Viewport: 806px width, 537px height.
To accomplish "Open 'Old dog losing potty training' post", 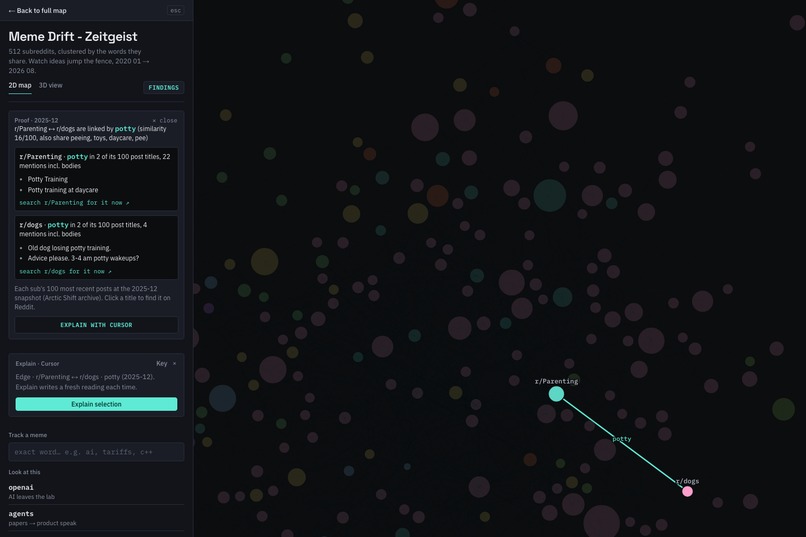I will [69, 248].
